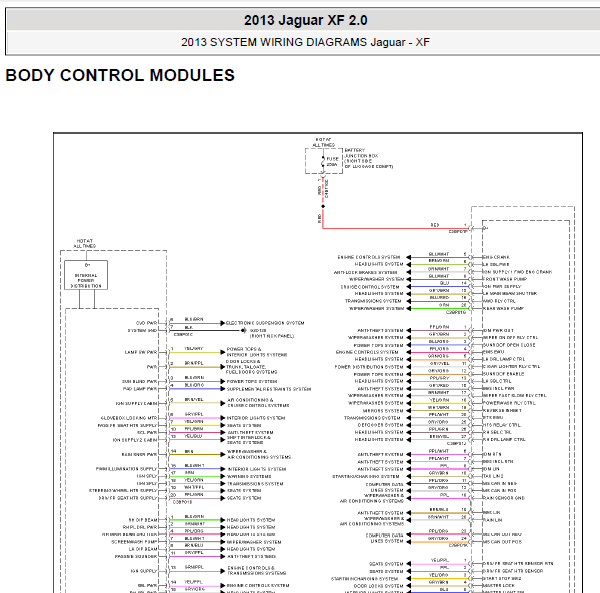The height and width of the screenshot is (593, 600).
Task: Click the Battery Junction Box label
Action: click(368, 158)
